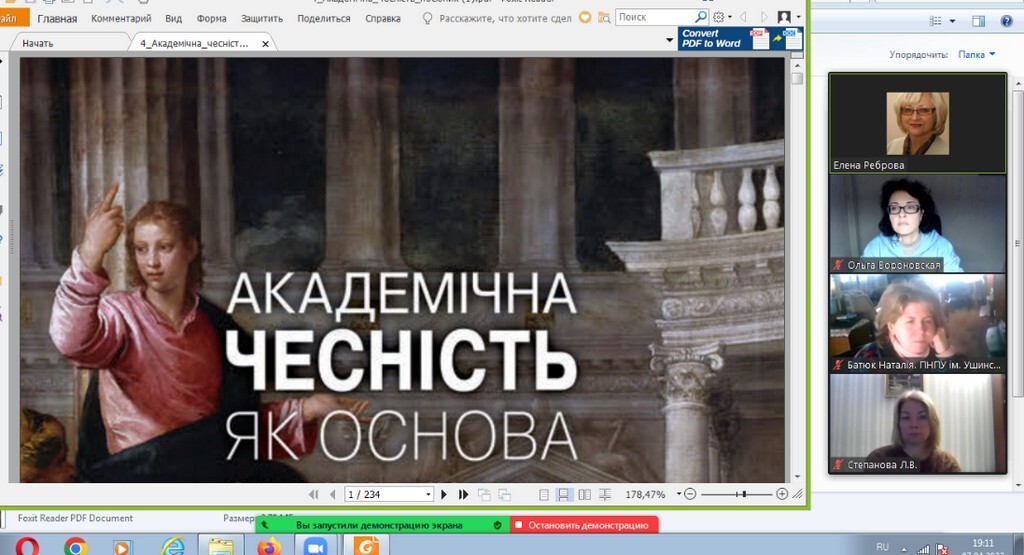1024x555 pixels.
Task: Open the folder search icon
Action: 604,18
